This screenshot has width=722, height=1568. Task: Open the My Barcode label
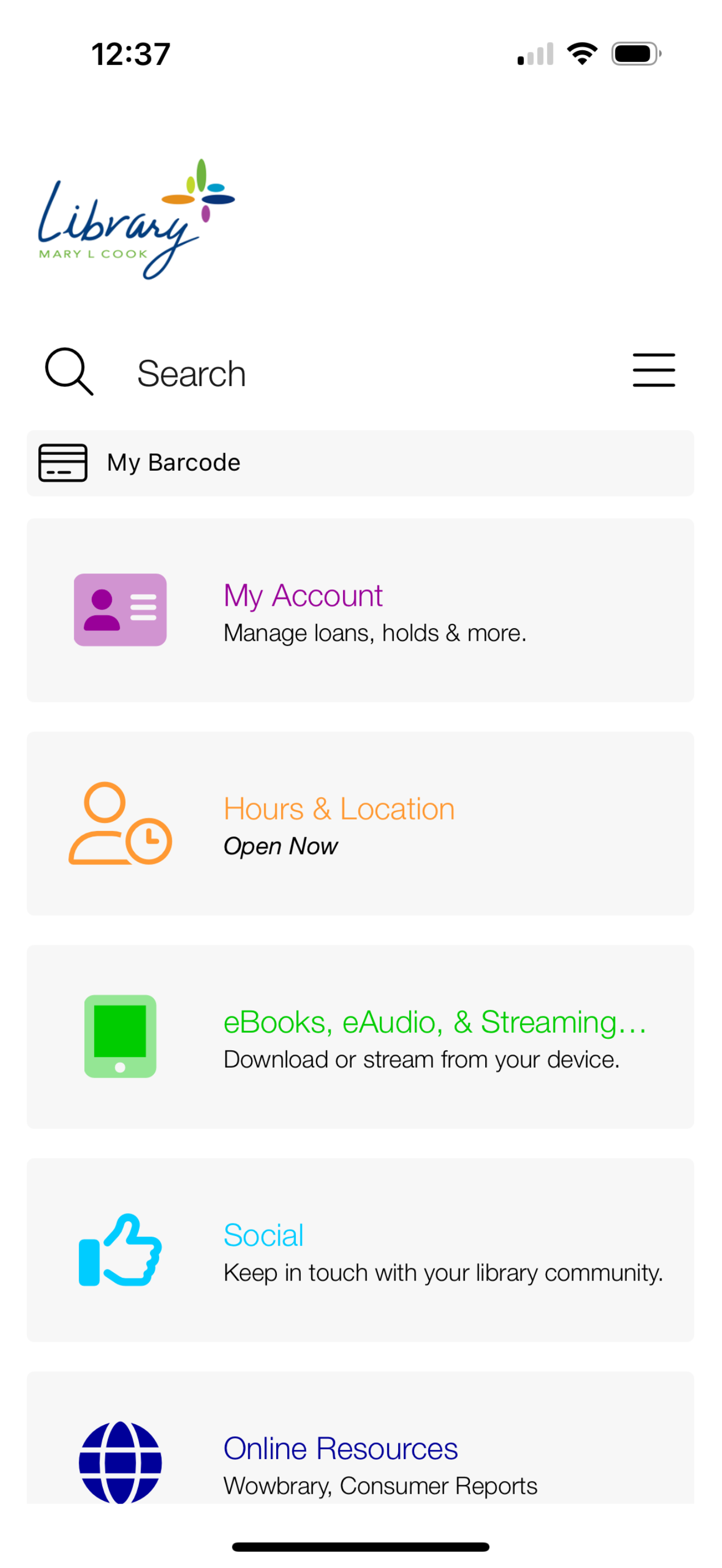tap(173, 463)
